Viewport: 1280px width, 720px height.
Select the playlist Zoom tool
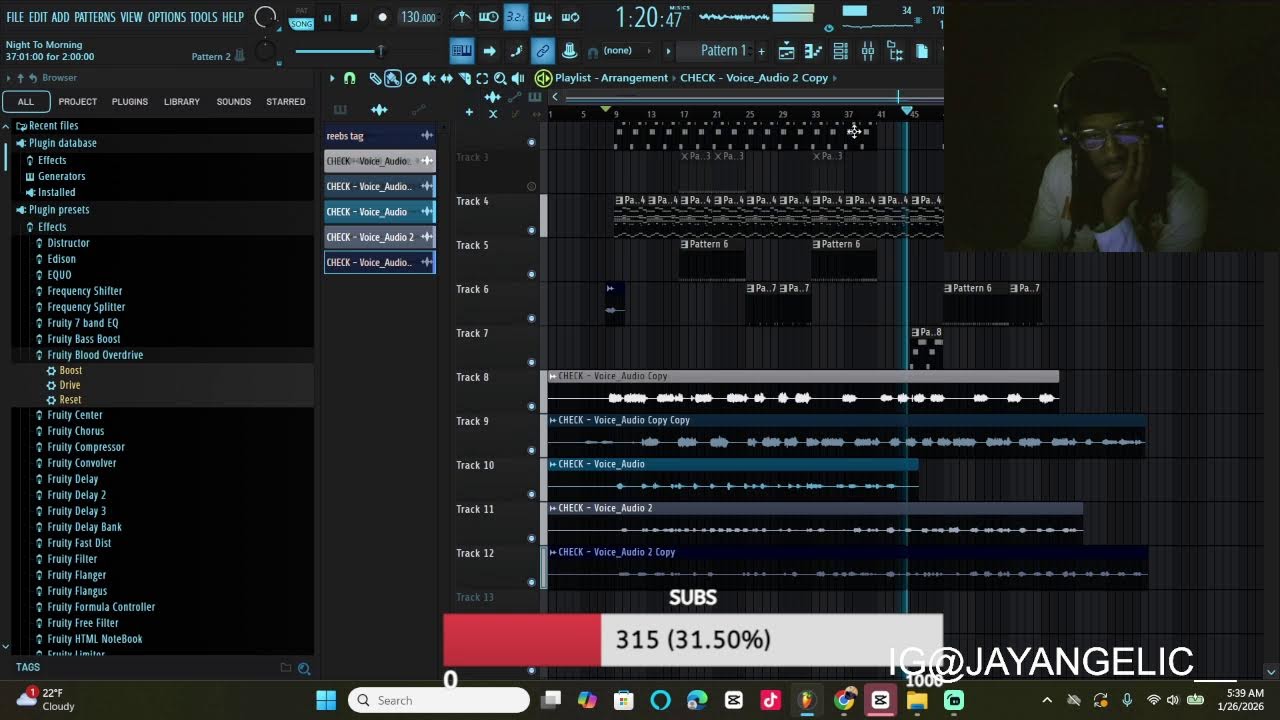coord(500,78)
